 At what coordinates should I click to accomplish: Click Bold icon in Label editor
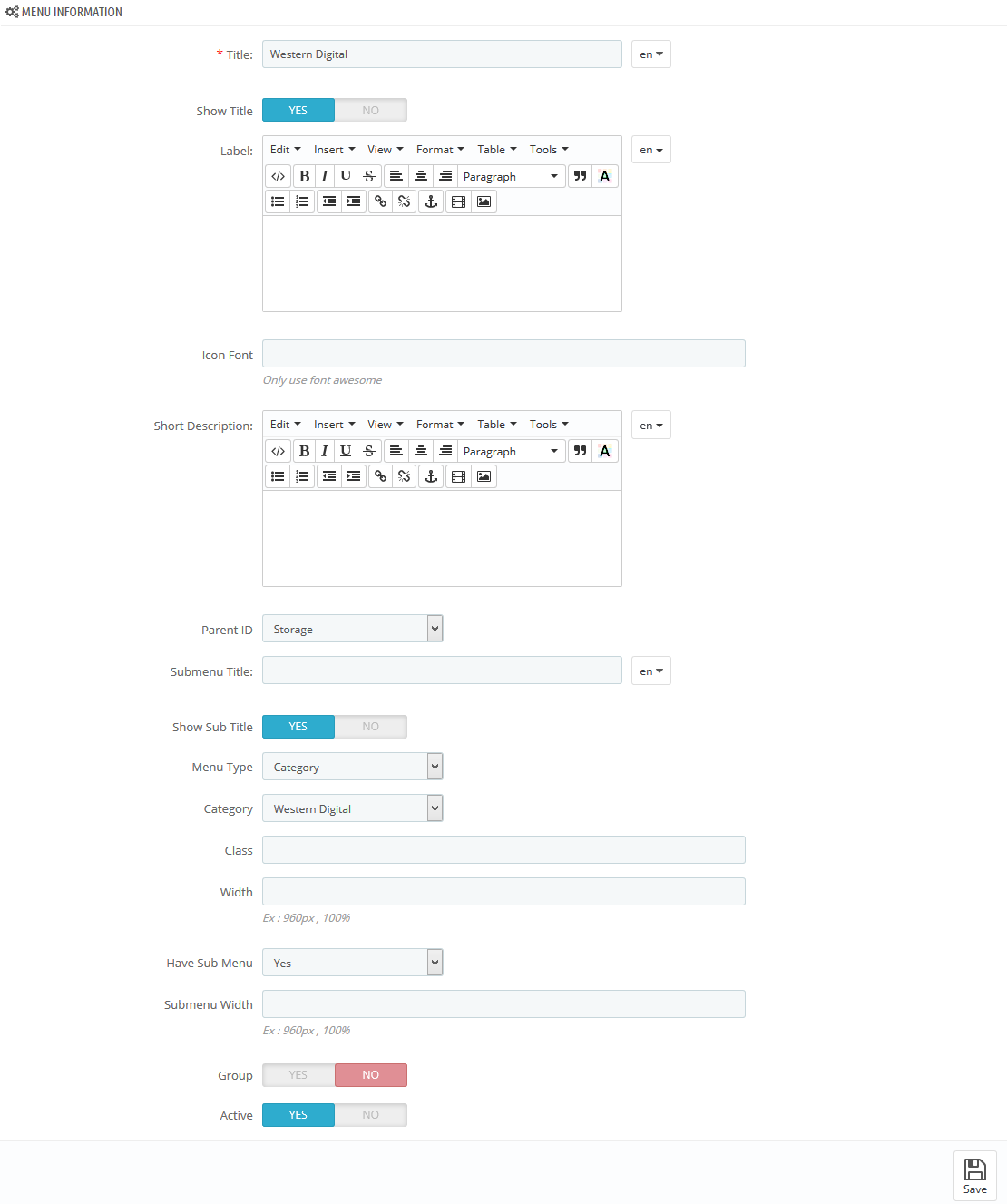[305, 176]
